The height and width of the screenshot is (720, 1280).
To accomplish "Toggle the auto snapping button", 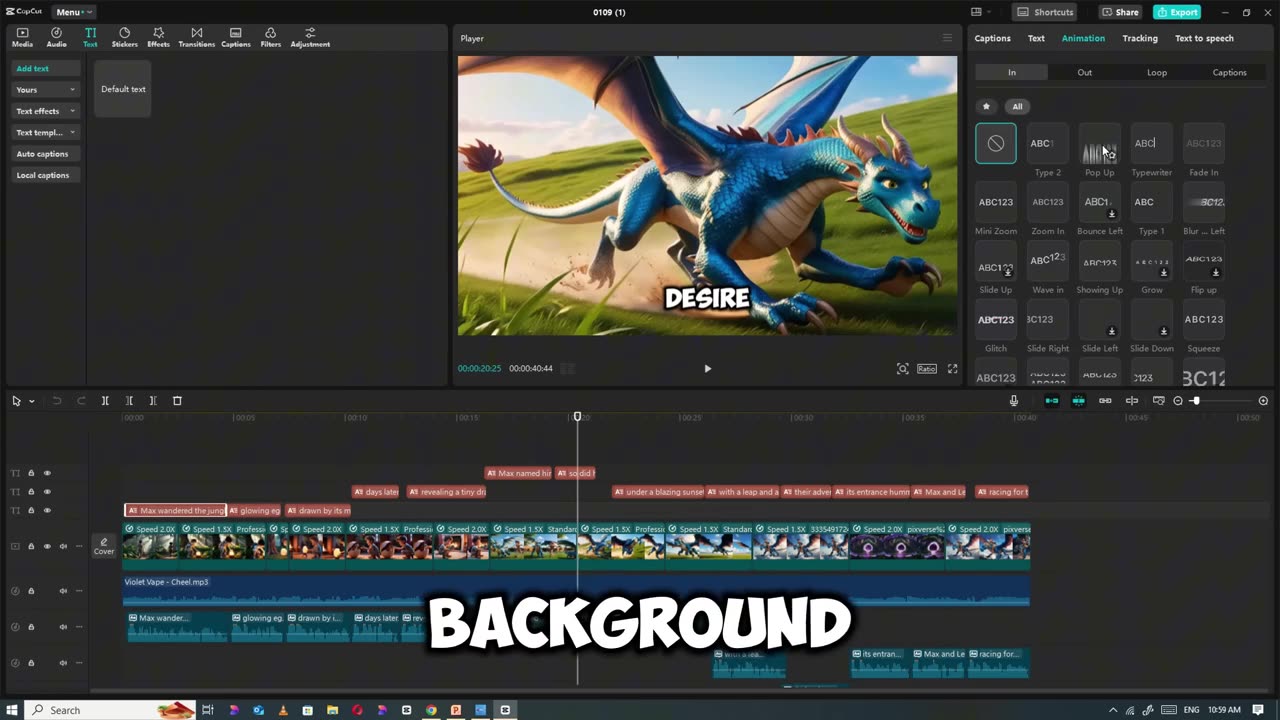I will point(1078,401).
